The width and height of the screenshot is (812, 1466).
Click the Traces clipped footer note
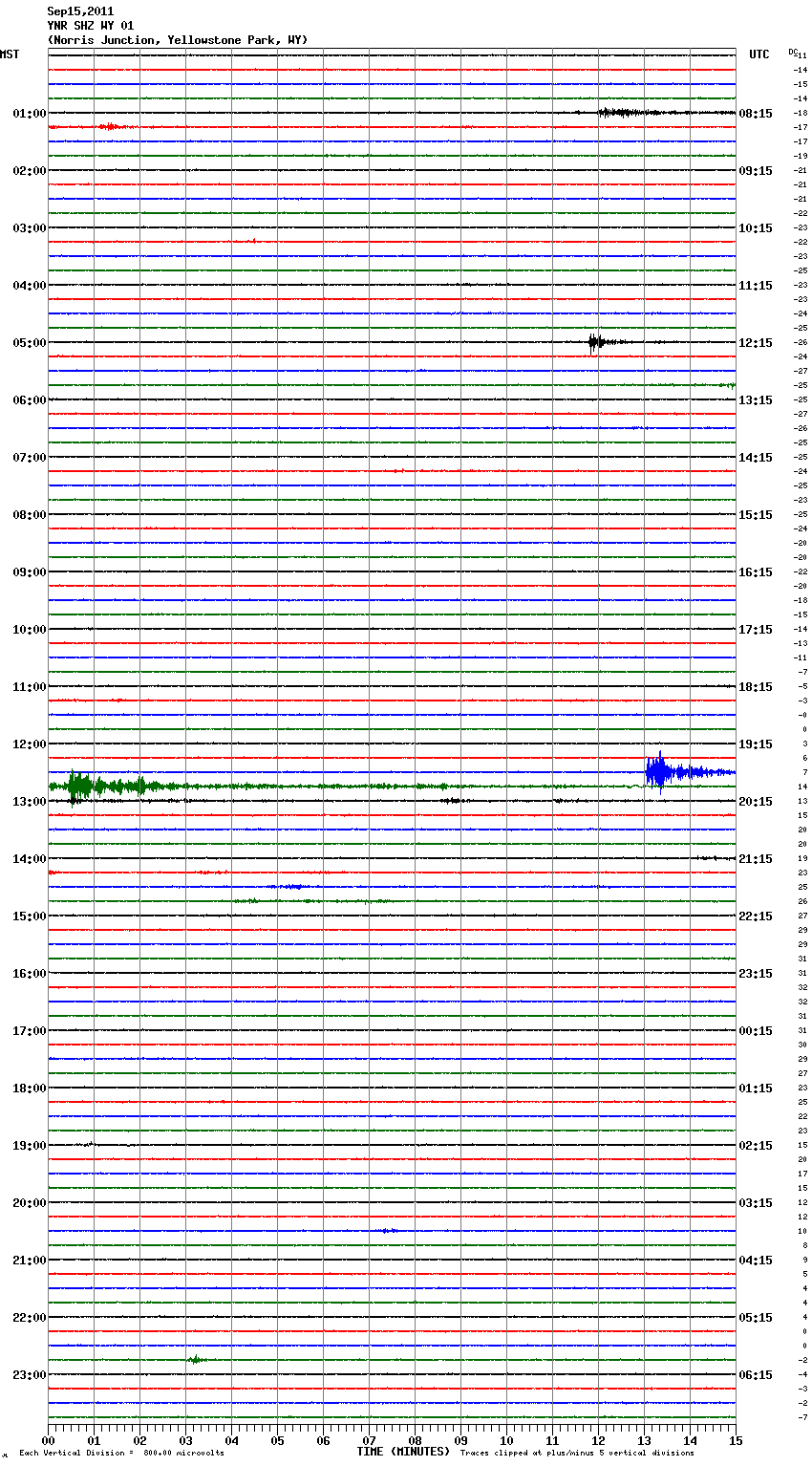coord(577,1454)
